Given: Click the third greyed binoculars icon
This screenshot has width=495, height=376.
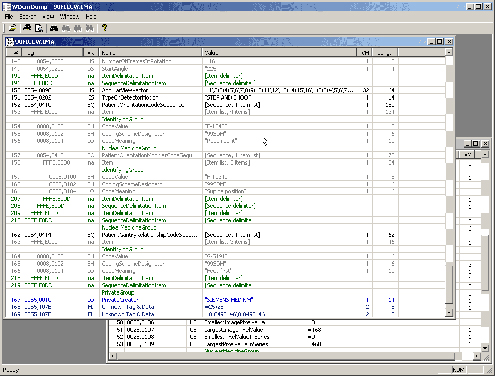Looking at the screenshot, I should tap(89, 28).
